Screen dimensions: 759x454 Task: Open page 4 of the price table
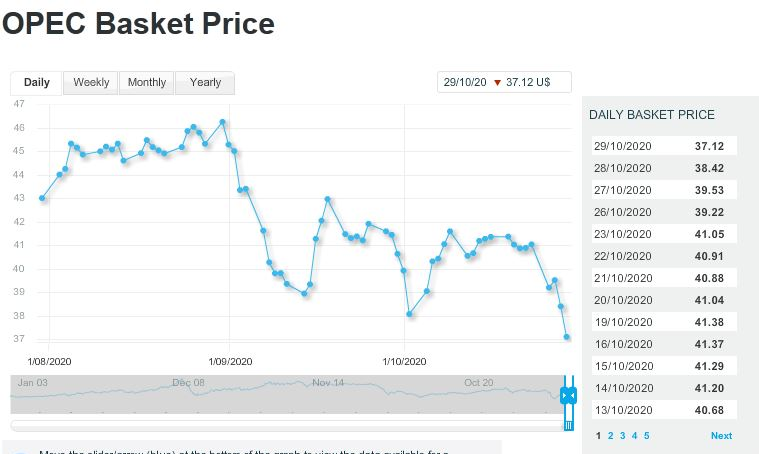(634, 436)
